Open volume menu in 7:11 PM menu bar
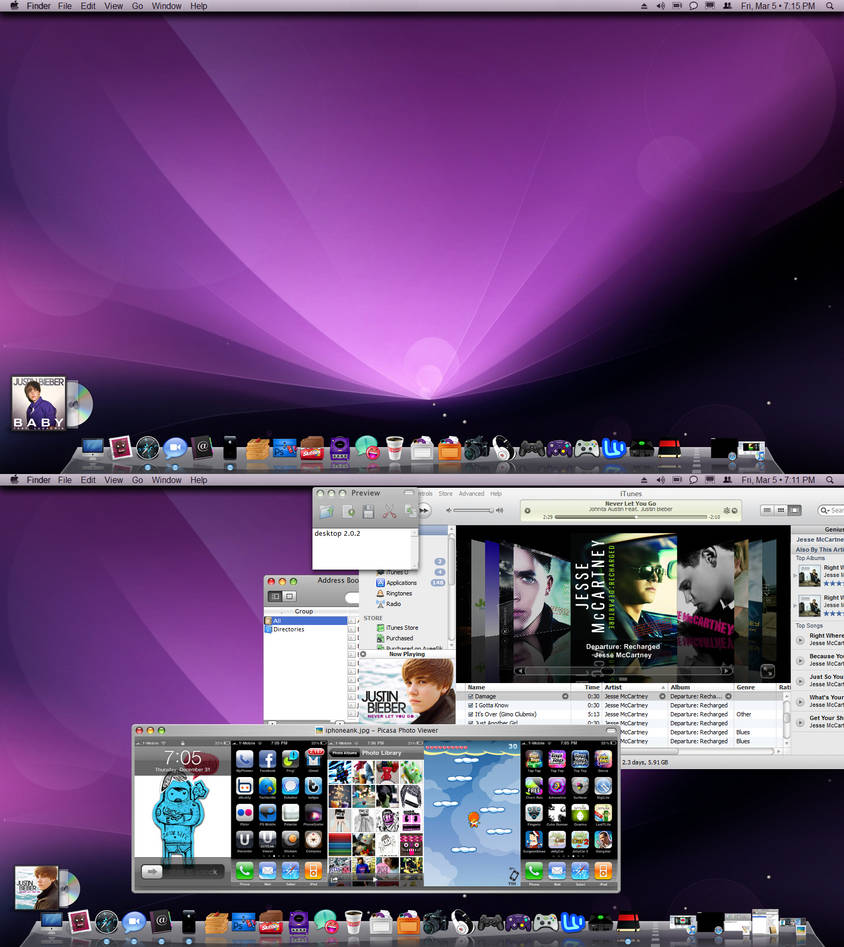Screen dimensions: 844x947 pos(660,480)
